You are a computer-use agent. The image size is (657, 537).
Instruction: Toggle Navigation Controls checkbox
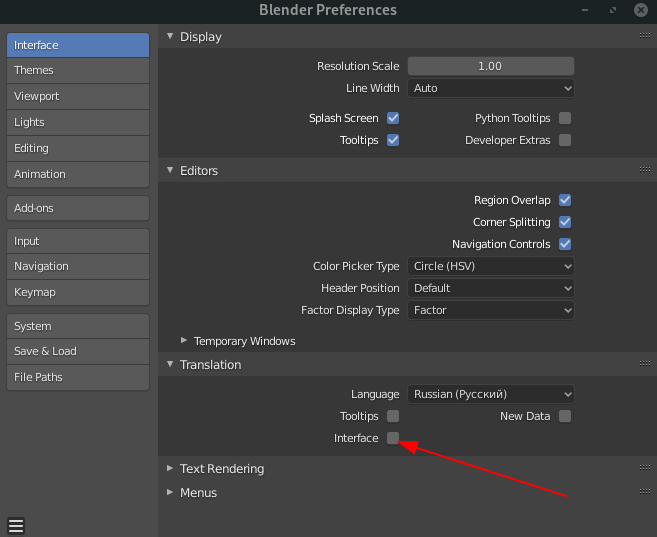tap(565, 244)
